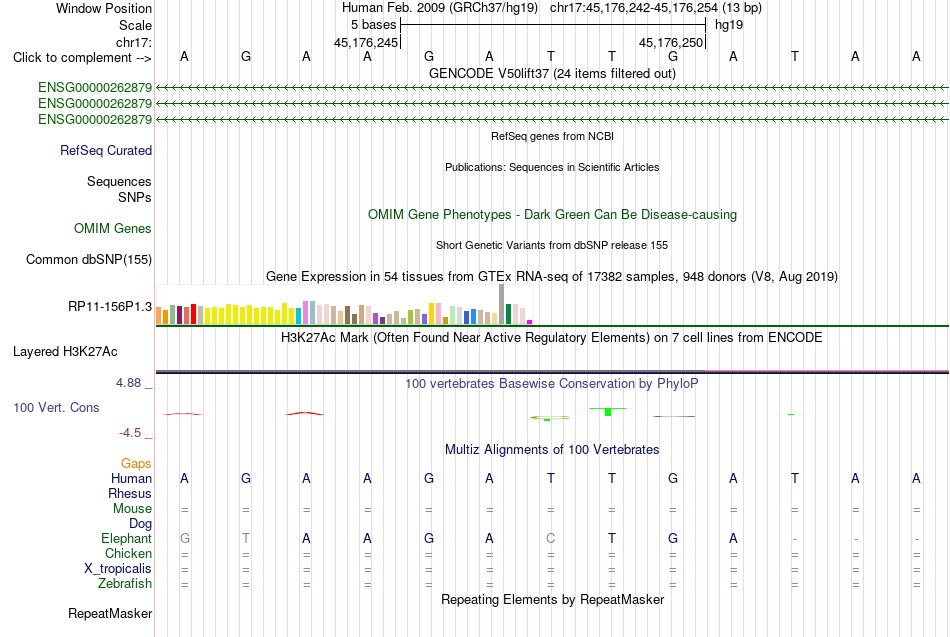Select the RP11-156P1.3 gene label
Viewport: 950px width, 637px height.
click(110, 307)
